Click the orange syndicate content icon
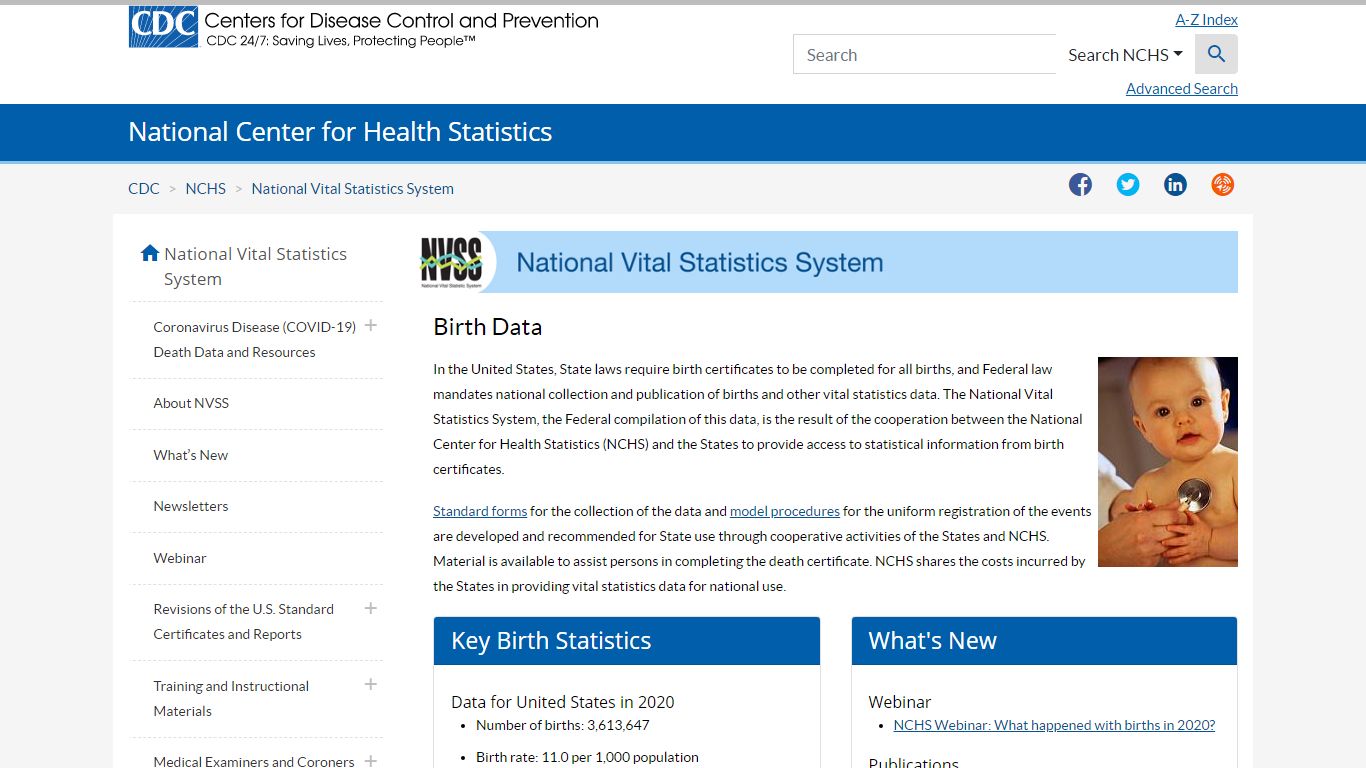The height and width of the screenshot is (768, 1366). point(1222,184)
